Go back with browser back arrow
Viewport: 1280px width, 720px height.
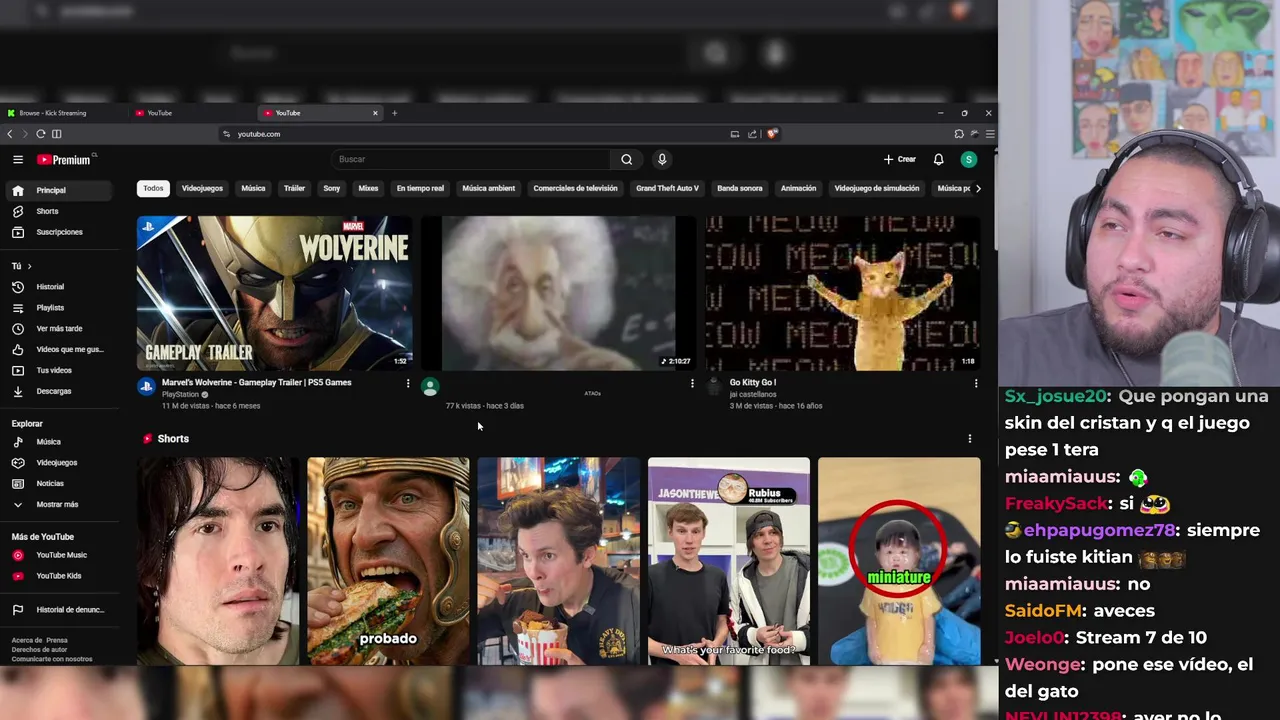tap(10, 134)
